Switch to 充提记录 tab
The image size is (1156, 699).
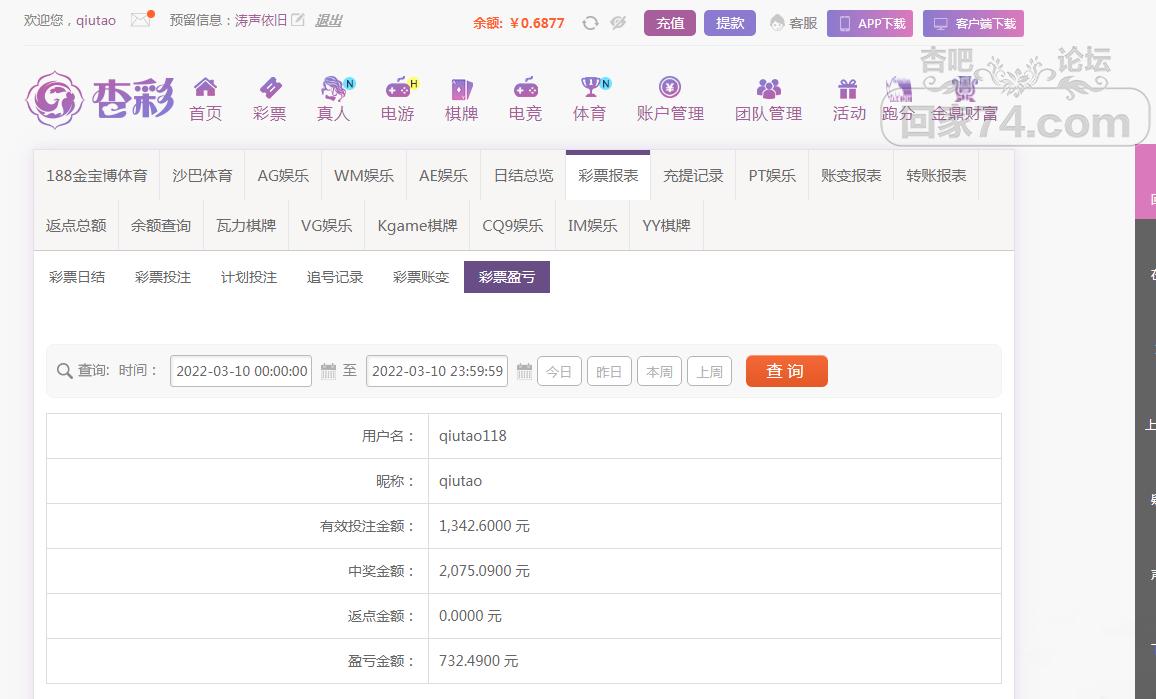[x=693, y=175]
